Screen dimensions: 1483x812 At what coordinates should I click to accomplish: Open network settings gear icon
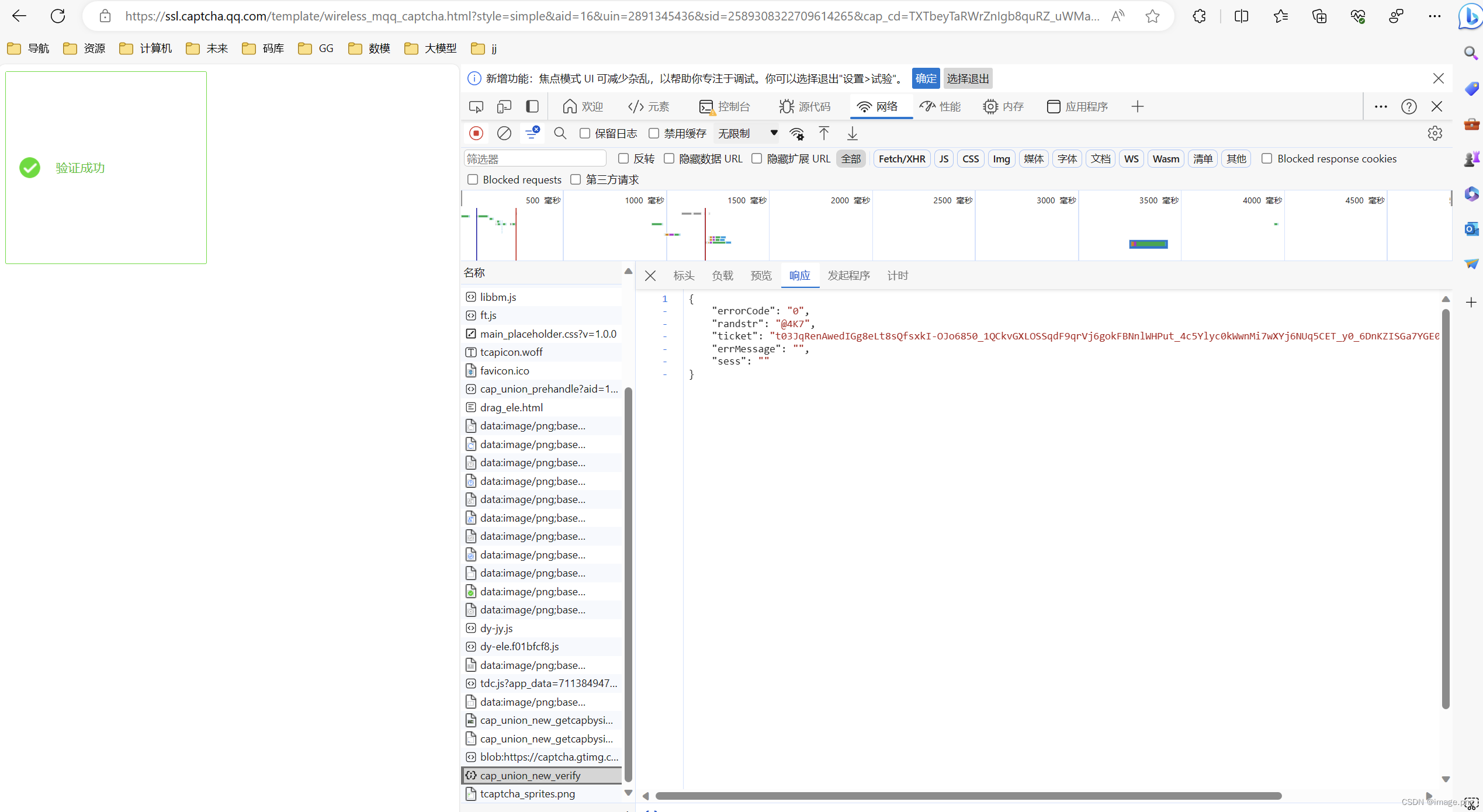(1435, 134)
